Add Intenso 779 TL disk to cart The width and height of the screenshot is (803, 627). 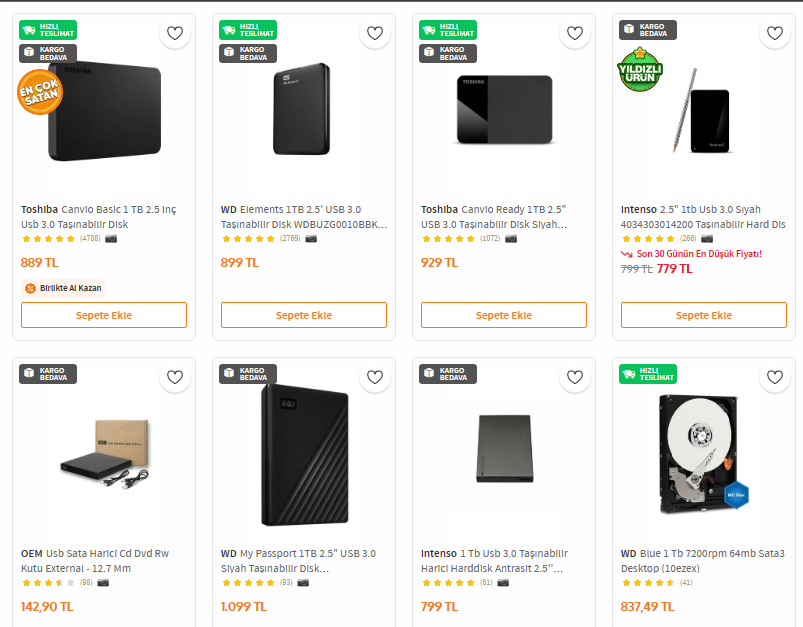[x=704, y=315]
